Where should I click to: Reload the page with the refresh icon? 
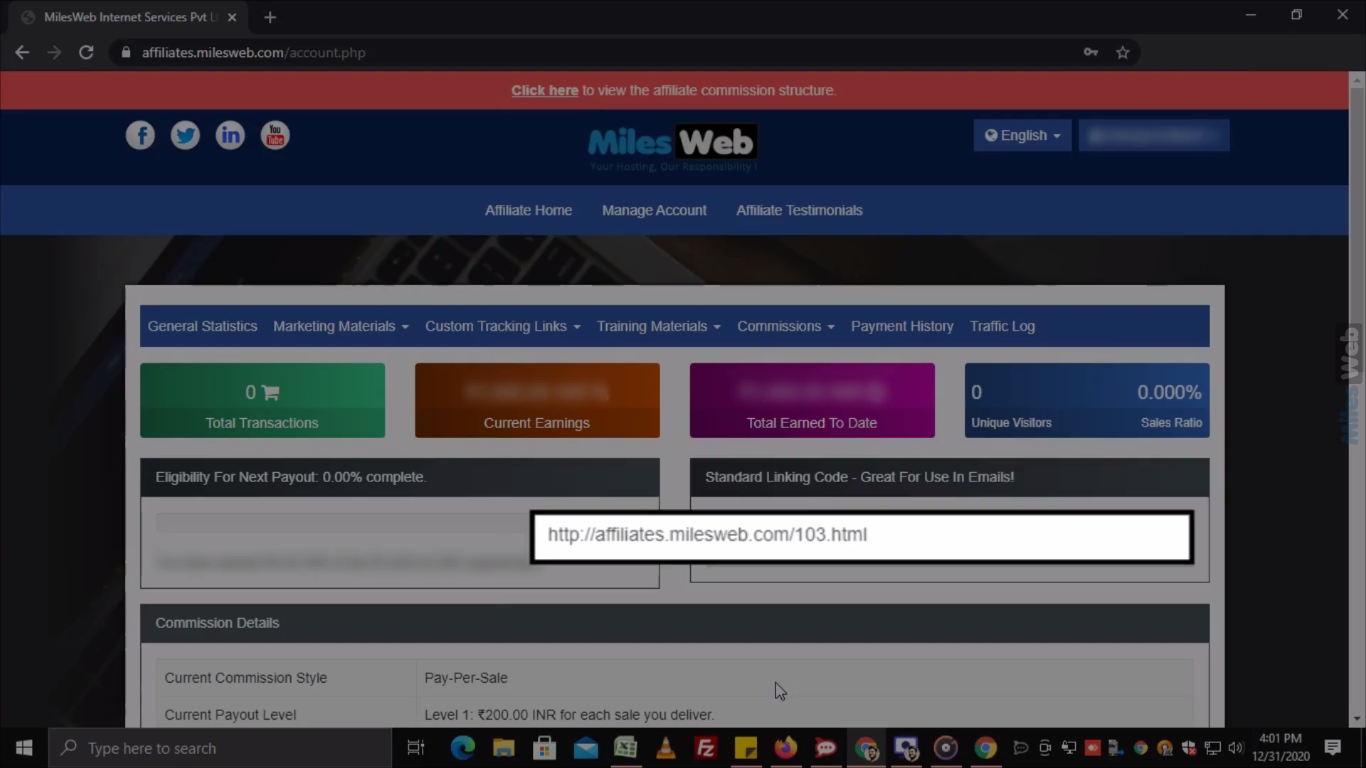click(x=86, y=52)
